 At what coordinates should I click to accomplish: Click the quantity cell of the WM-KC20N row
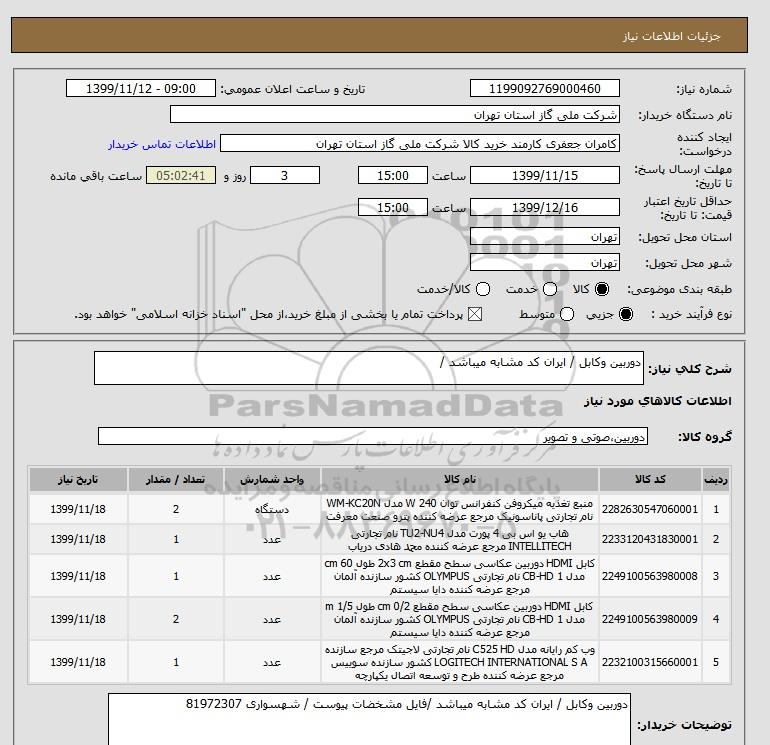click(176, 509)
